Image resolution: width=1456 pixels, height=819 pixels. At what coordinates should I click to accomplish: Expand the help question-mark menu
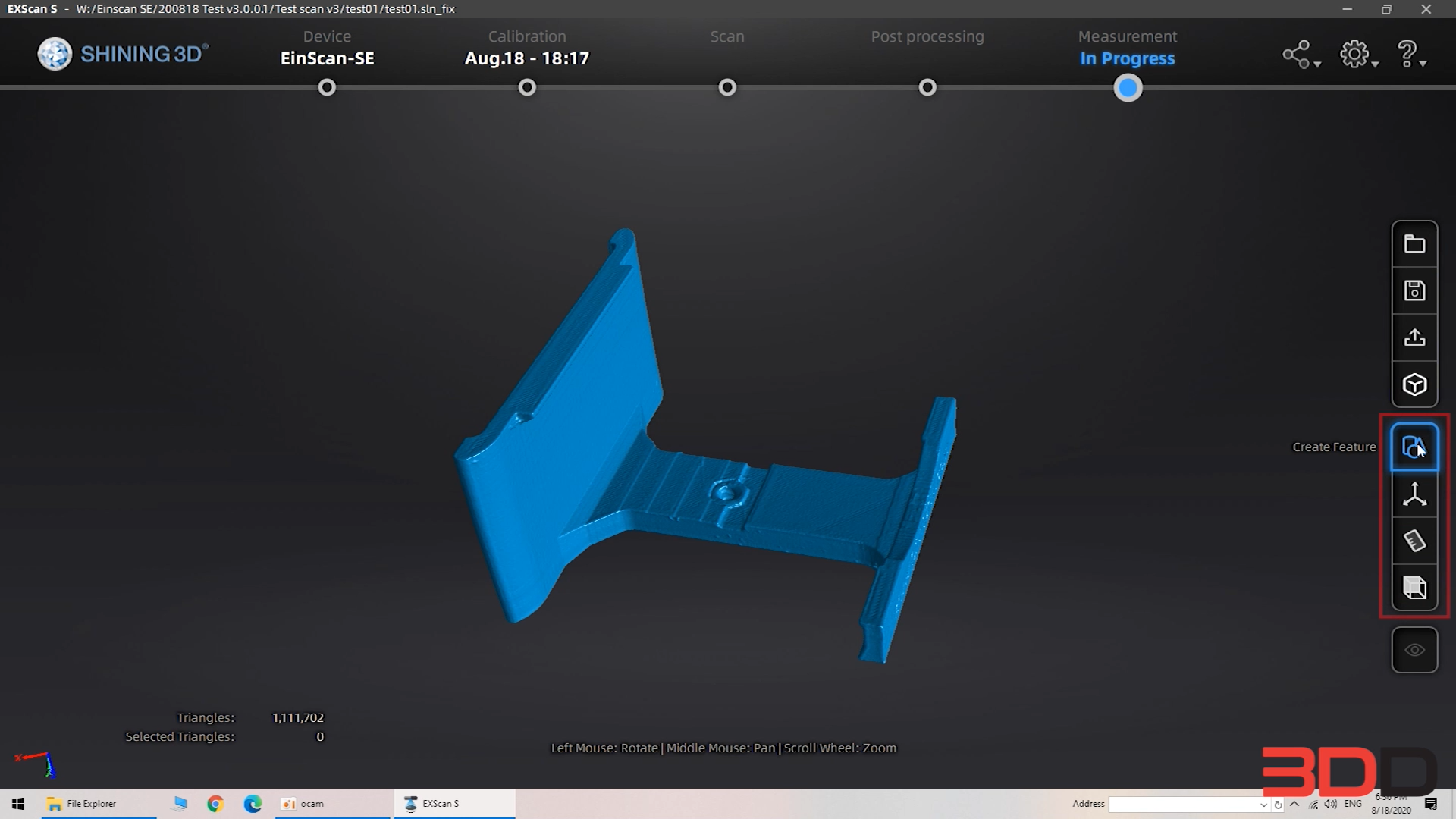[x=1411, y=55]
